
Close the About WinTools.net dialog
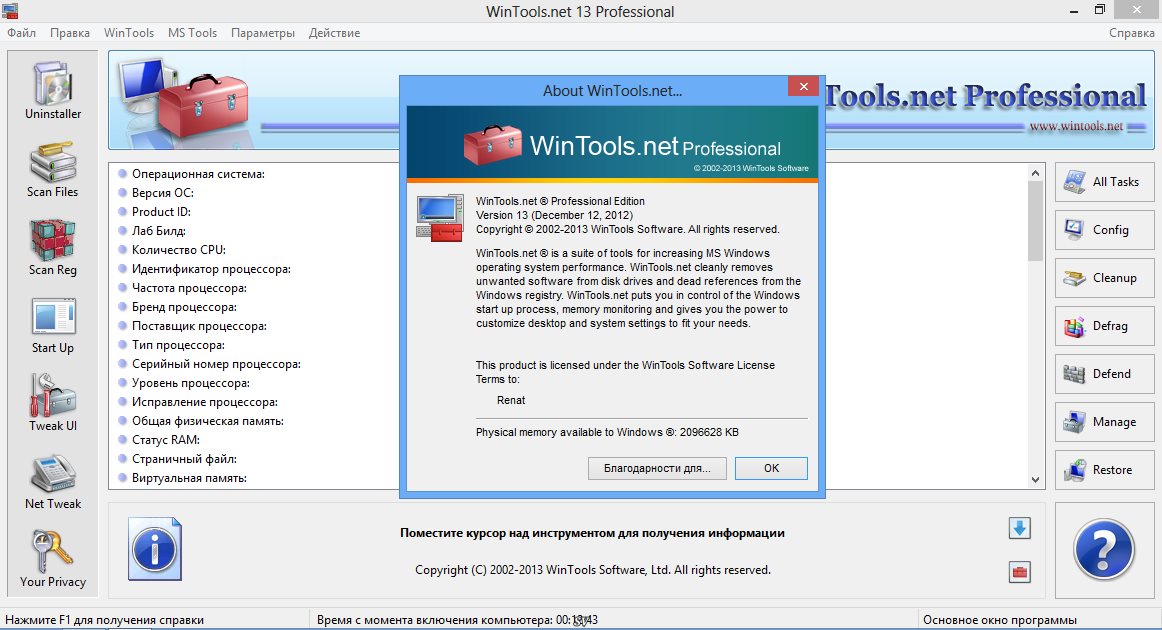click(x=803, y=89)
